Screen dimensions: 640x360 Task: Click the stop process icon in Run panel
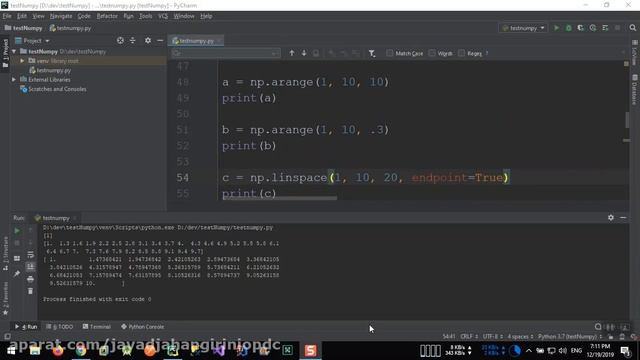17,243
